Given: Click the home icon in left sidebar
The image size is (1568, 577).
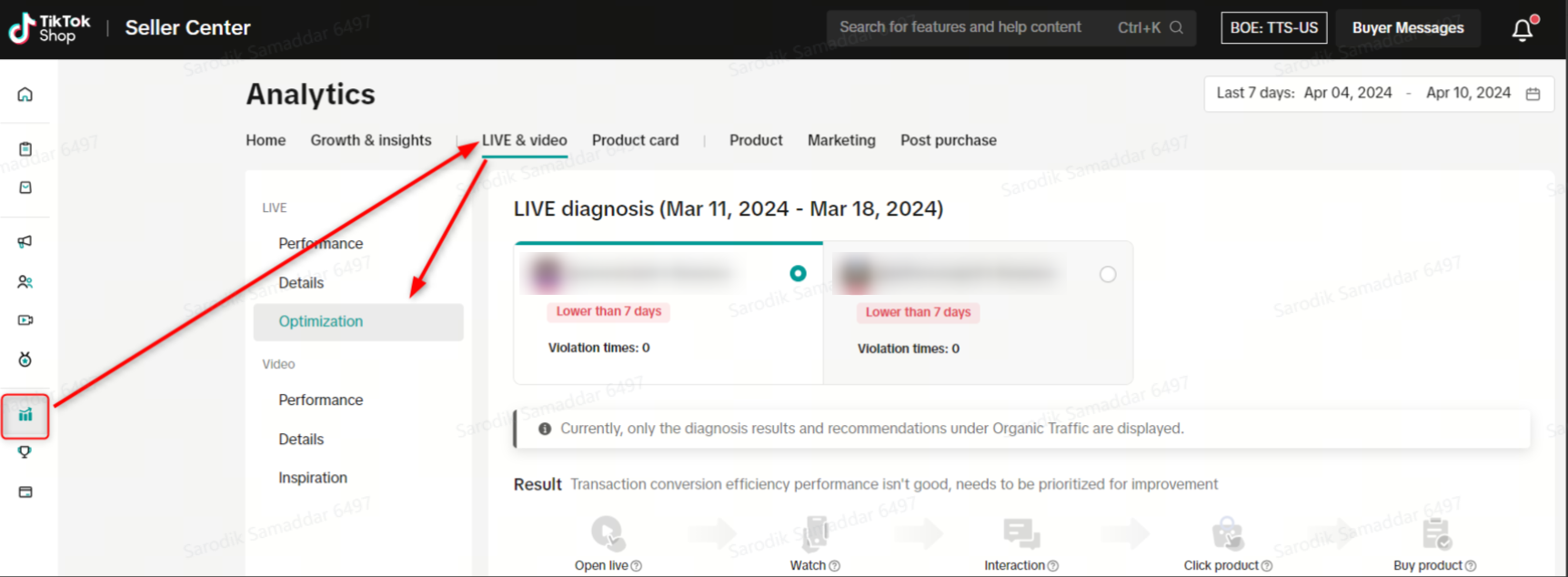Looking at the screenshot, I should (25, 95).
